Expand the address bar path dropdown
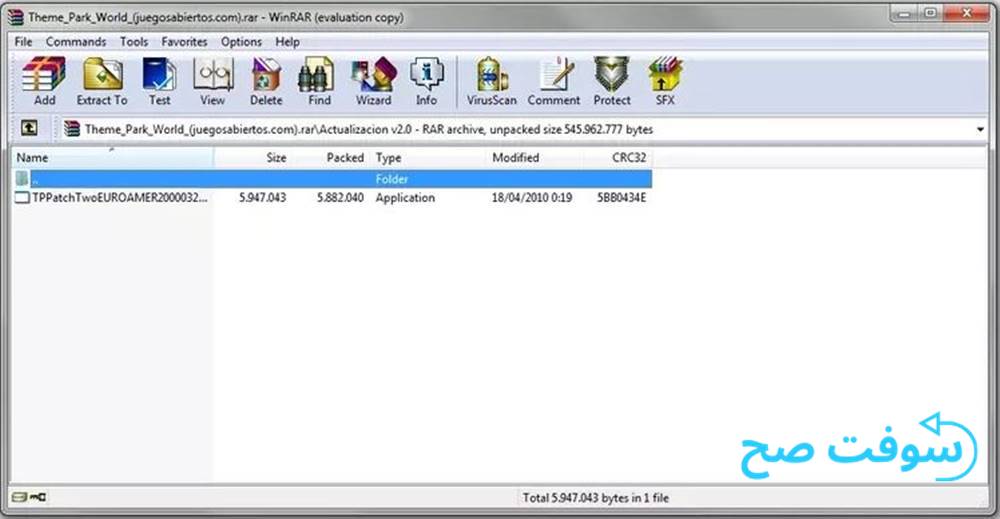The image size is (1000, 519). pyautogui.click(x=980, y=129)
